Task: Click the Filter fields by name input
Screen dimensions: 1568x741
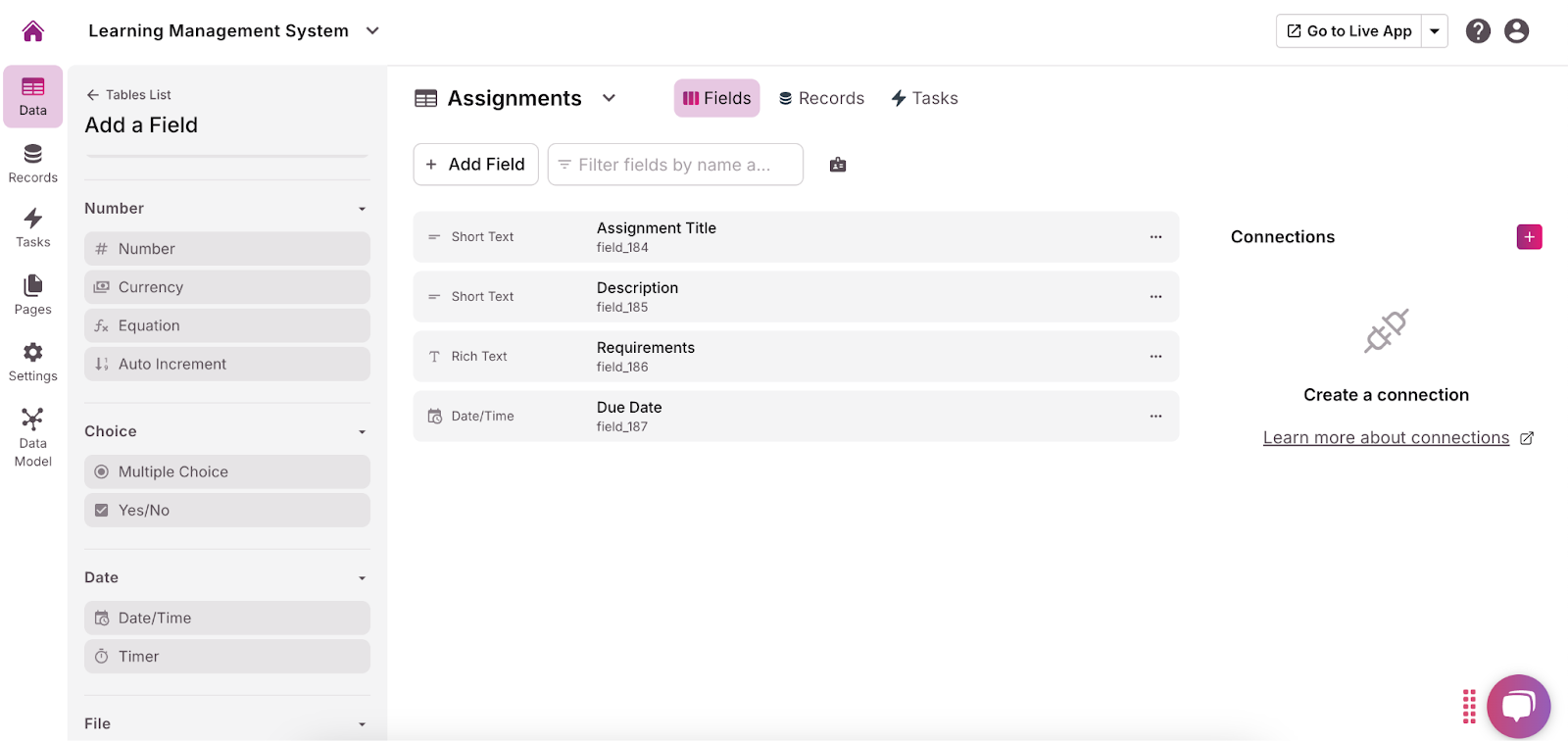Action: click(x=675, y=165)
